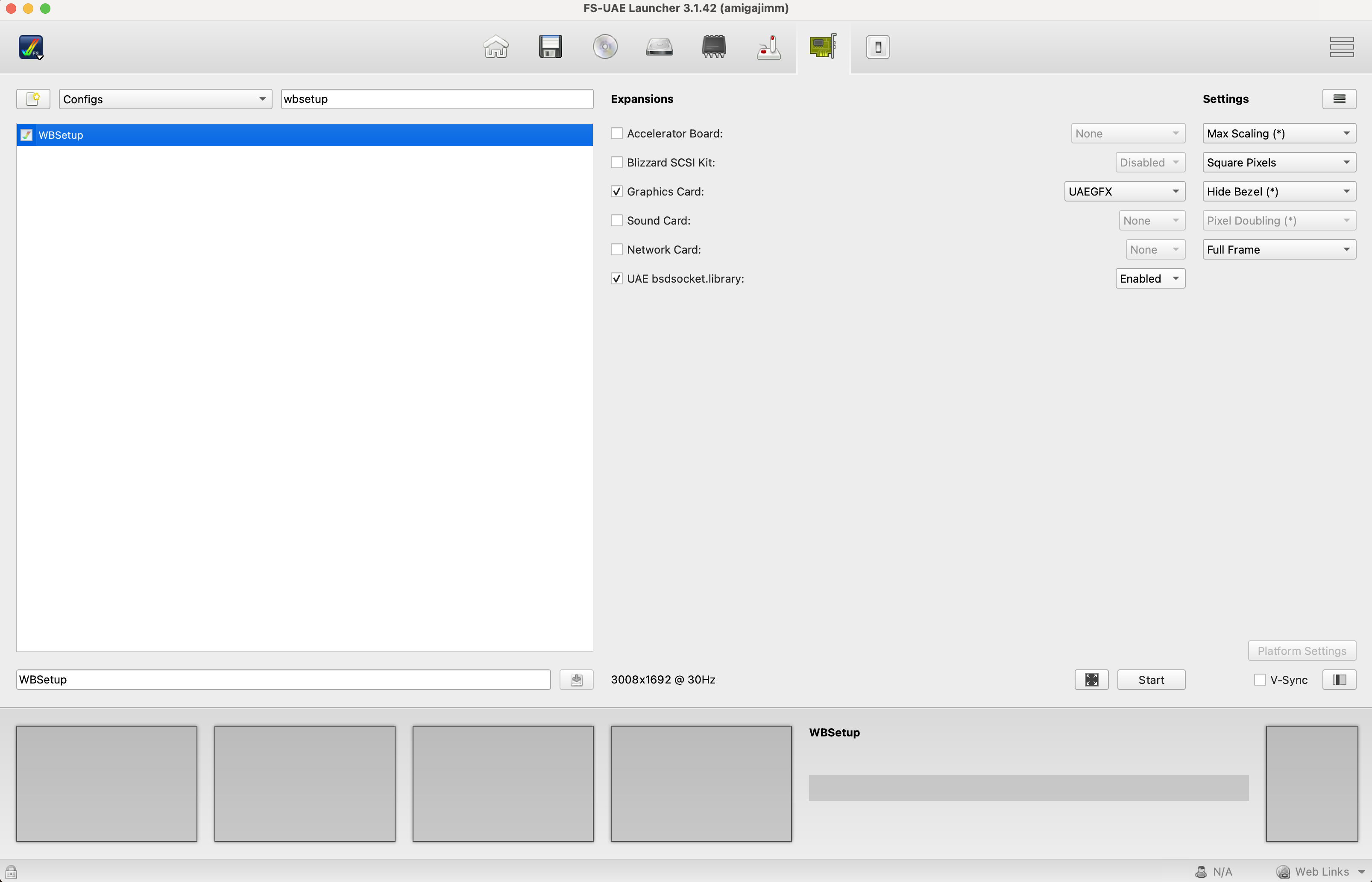
Task: Open the Max Scaling dropdown
Action: tap(1278, 134)
